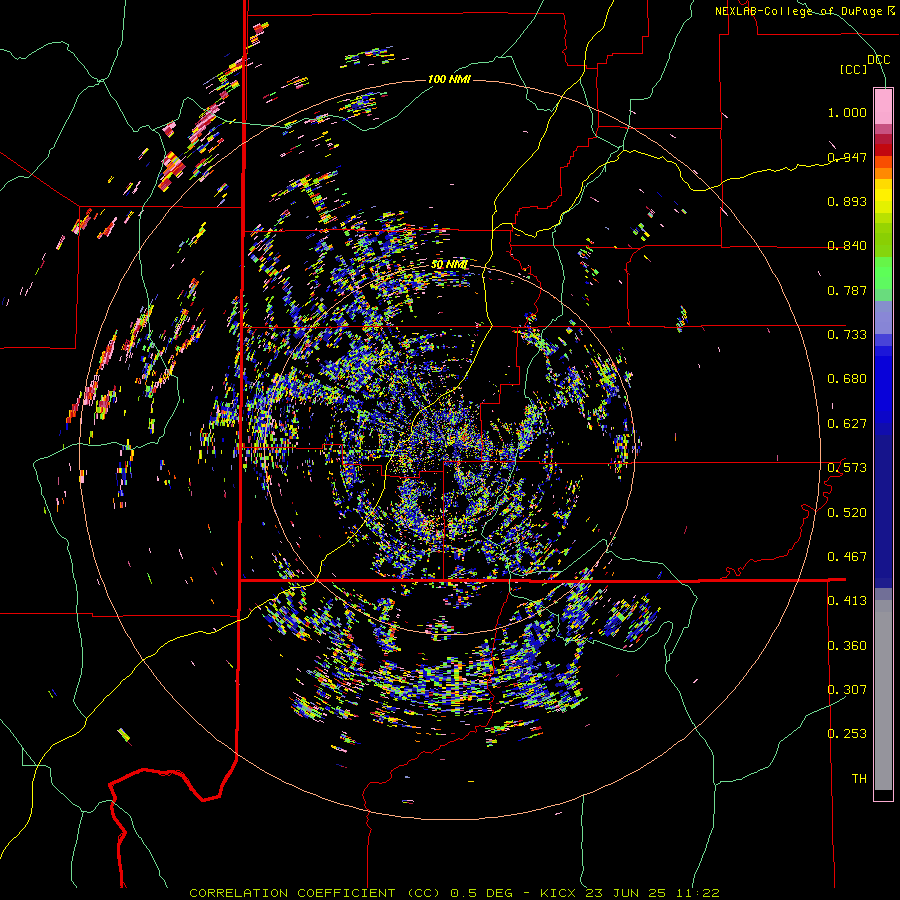The image size is (900, 900).
Task: Click the 100 NMI range ring label
Action: (x=449, y=79)
